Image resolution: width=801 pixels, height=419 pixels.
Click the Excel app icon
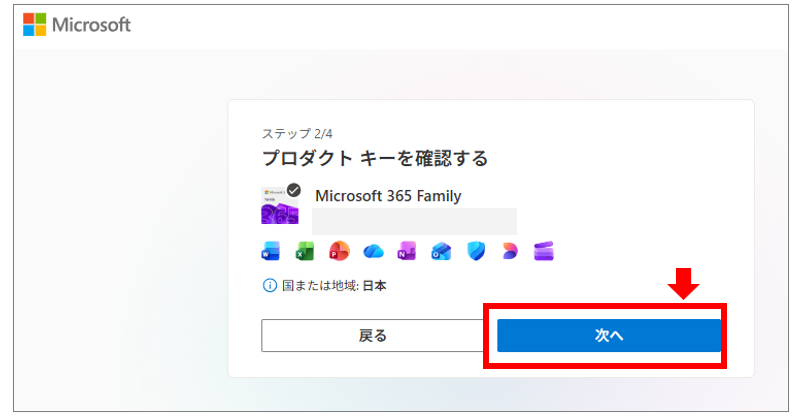pos(304,251)
